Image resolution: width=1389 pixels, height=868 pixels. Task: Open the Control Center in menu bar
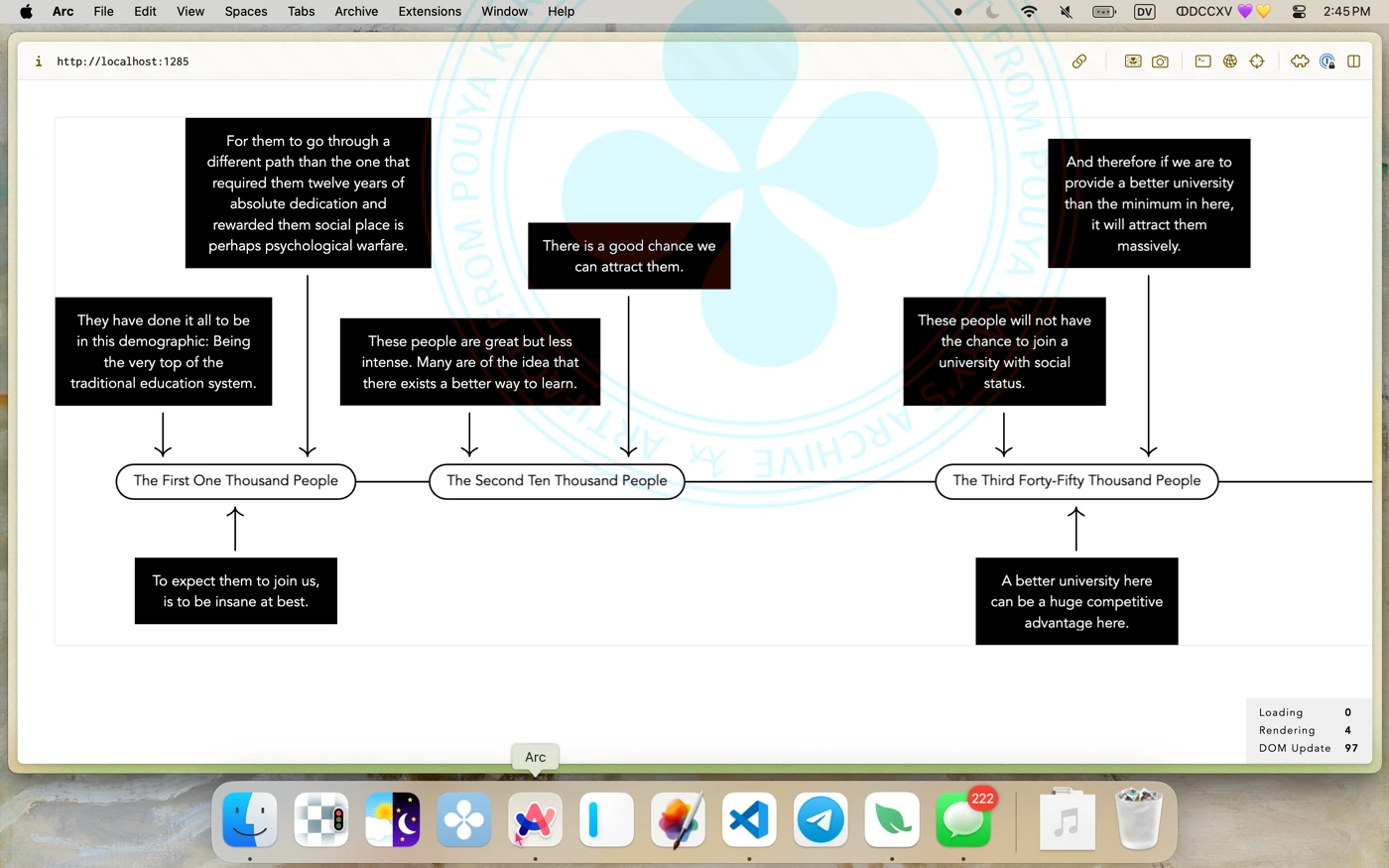click(x=1299, y=12)
